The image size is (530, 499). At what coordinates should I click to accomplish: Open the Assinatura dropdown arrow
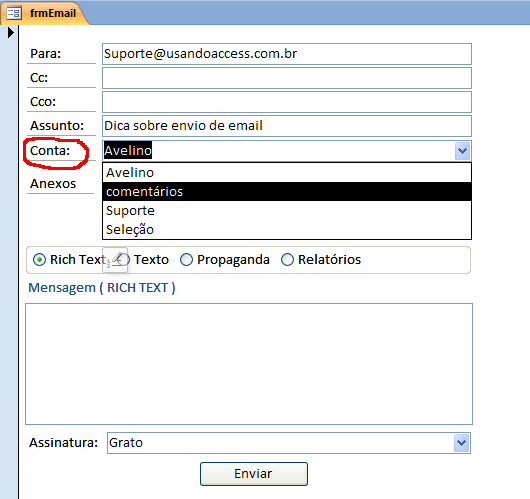(461, 443)
